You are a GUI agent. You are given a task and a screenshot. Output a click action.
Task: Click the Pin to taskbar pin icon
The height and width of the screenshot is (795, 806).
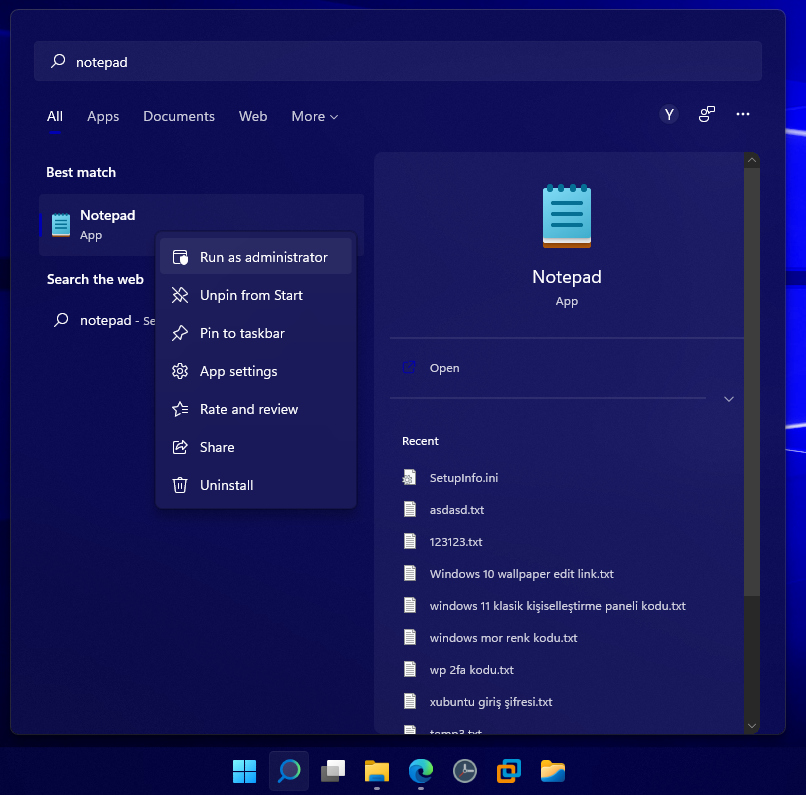click(x=180, y=333)
